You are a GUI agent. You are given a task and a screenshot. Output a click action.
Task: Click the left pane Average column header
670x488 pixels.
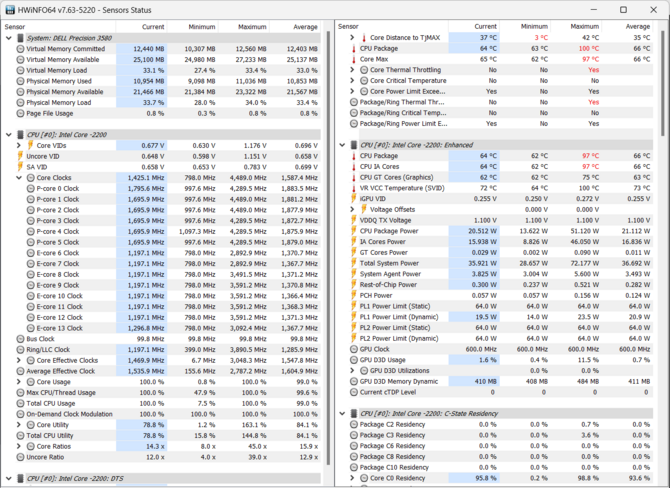(295, 26)
